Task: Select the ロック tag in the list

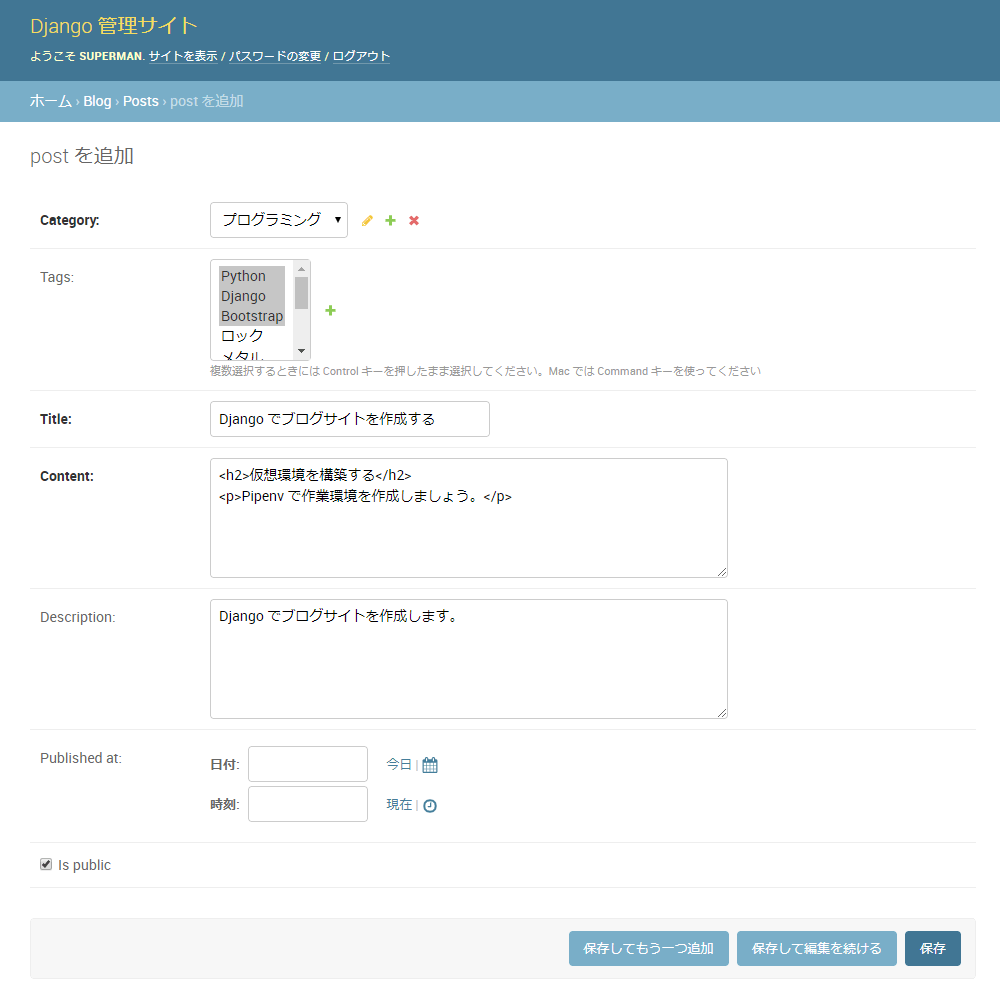Action: point(252,335)
